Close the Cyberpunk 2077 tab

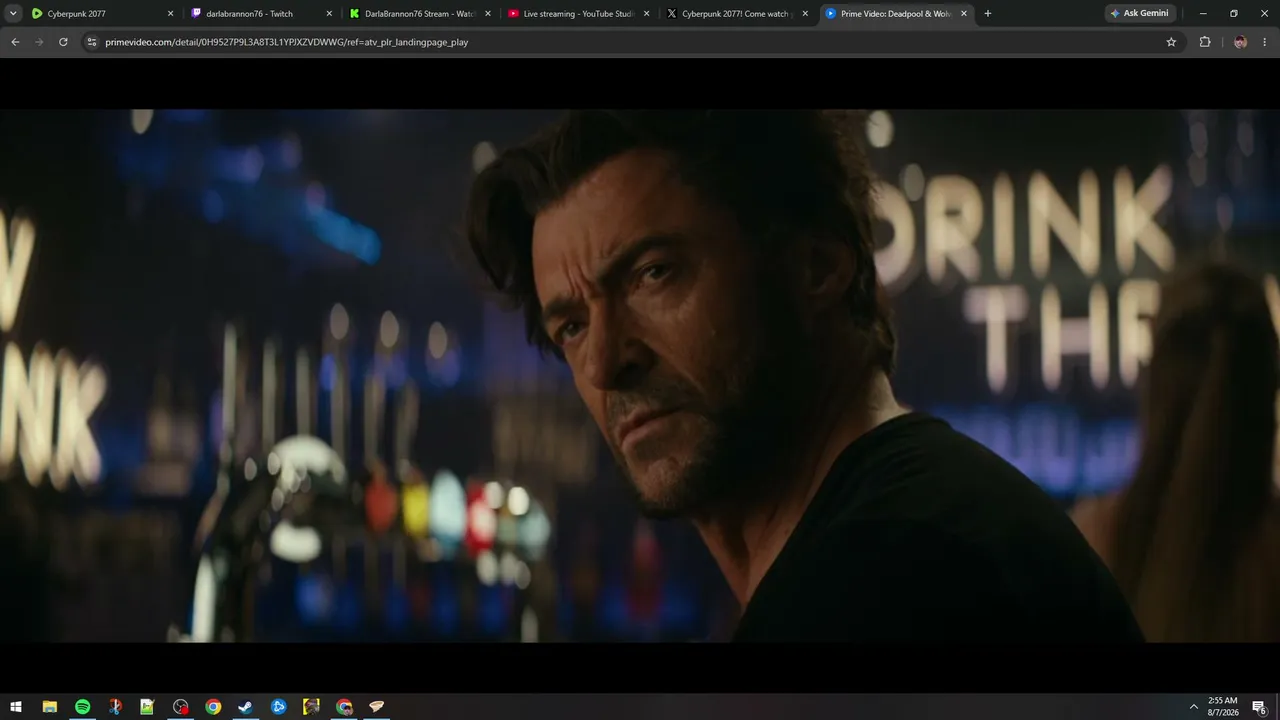[170, 14]
